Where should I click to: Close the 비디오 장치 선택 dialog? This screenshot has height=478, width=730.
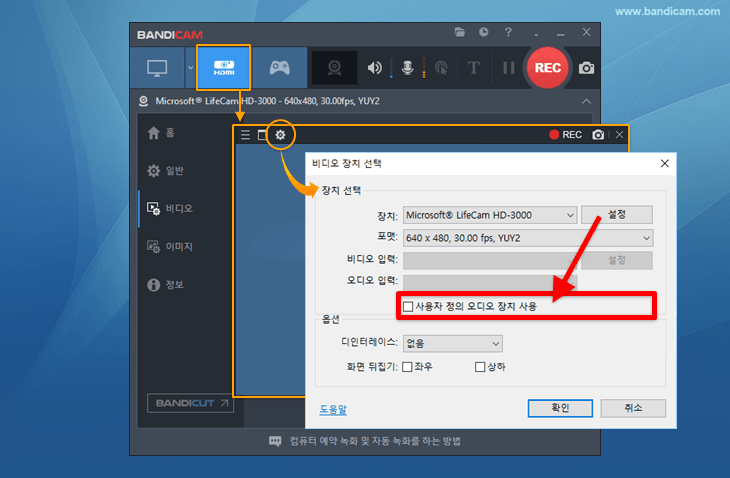tap(664, 163)
